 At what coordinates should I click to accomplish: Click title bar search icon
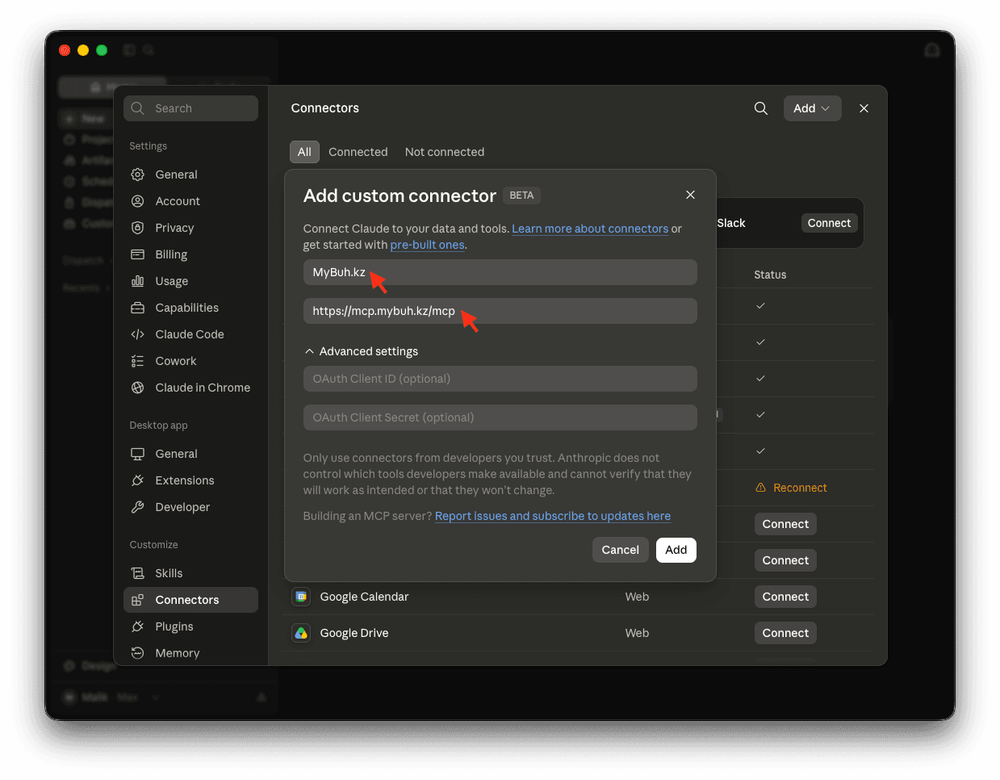149,50
